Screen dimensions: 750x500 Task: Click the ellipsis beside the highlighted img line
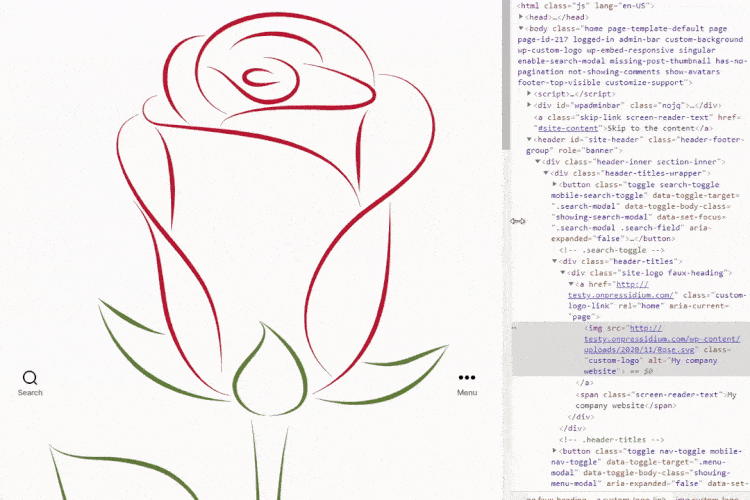point(514,328)
